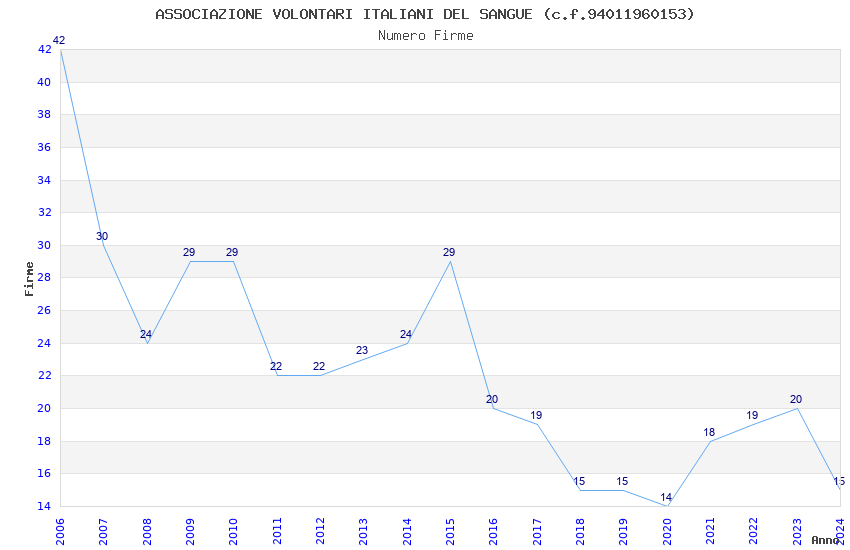Viewport: 850px width, 550px height.
Task: Click the x-axis year label 2015
Action: (450, 531)
